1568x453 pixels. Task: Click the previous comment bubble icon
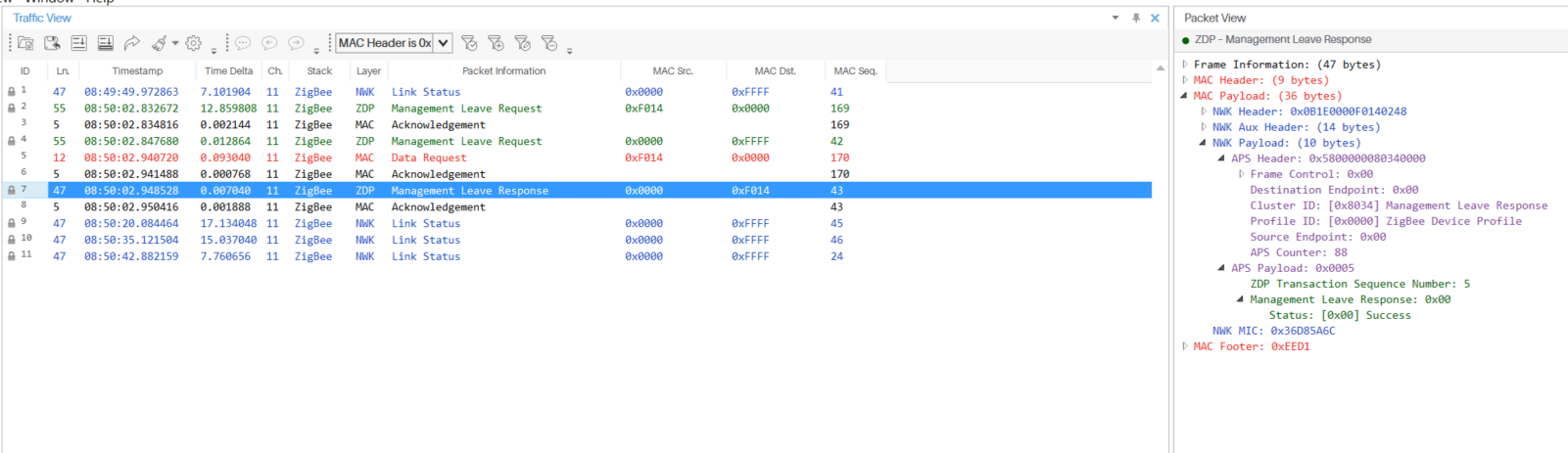pyautogui.click(x=269, y=43)
